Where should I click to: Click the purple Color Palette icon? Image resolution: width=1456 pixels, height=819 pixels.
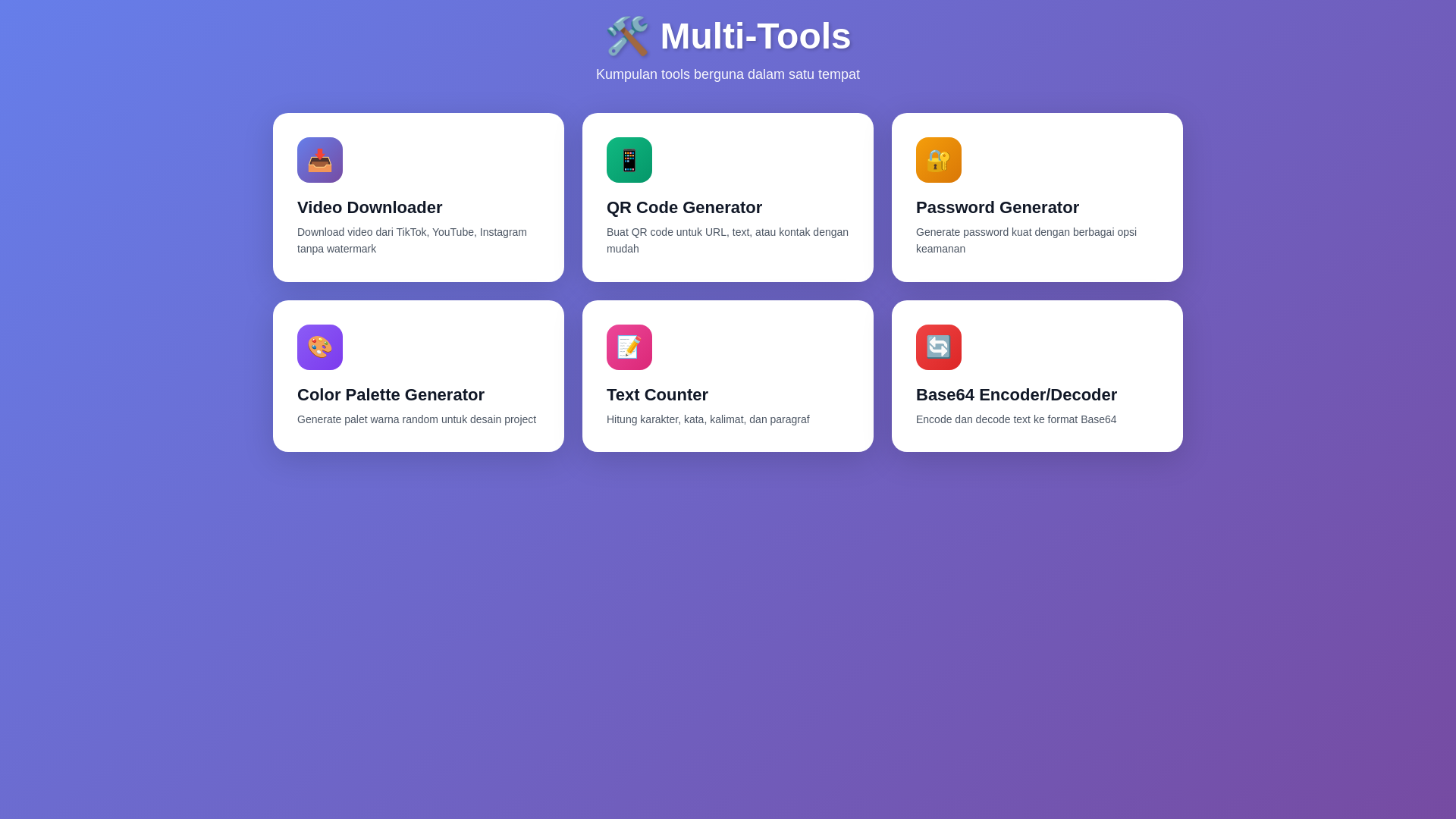point(319,347)
